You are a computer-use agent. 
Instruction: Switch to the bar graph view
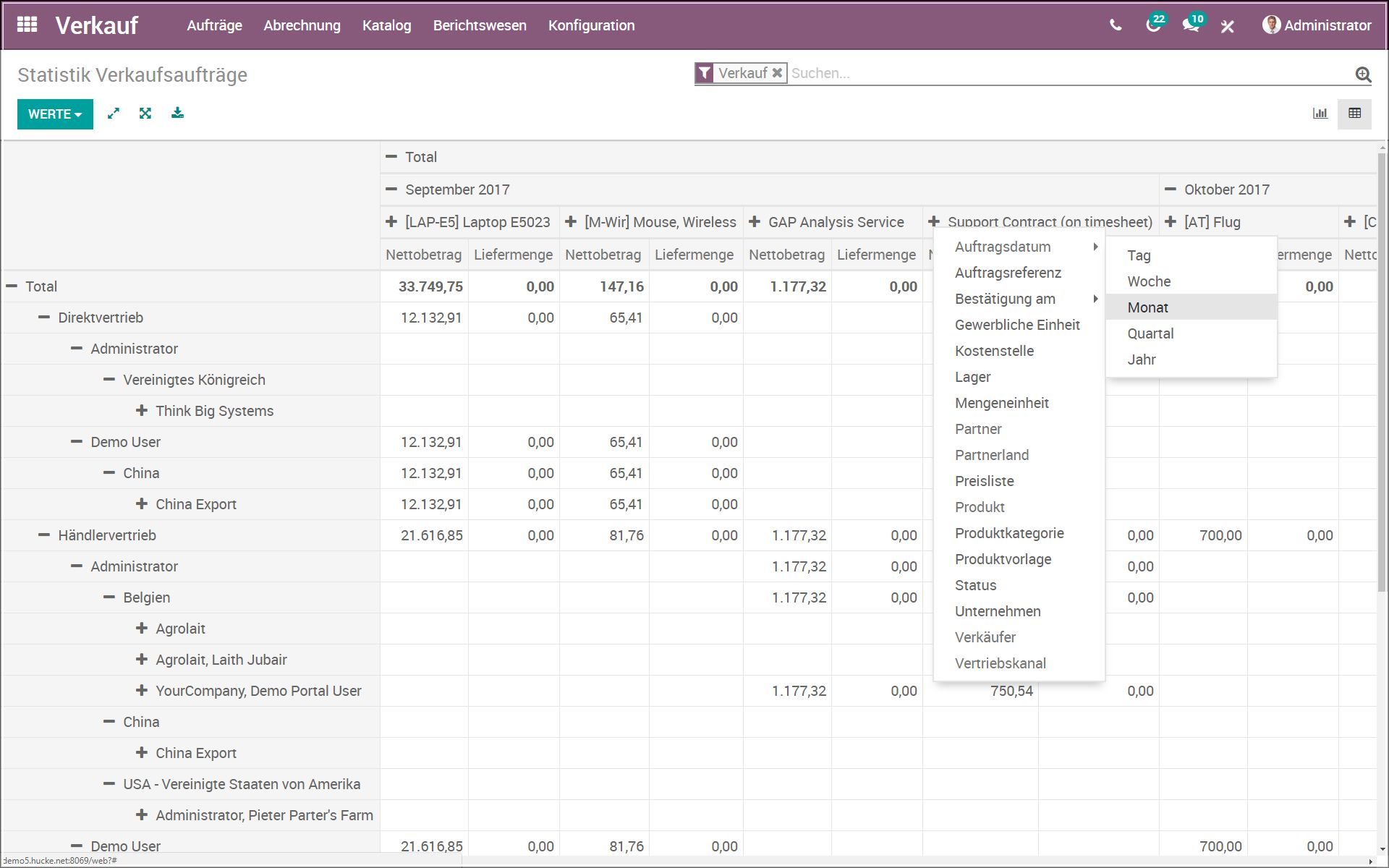point(1320,114)
